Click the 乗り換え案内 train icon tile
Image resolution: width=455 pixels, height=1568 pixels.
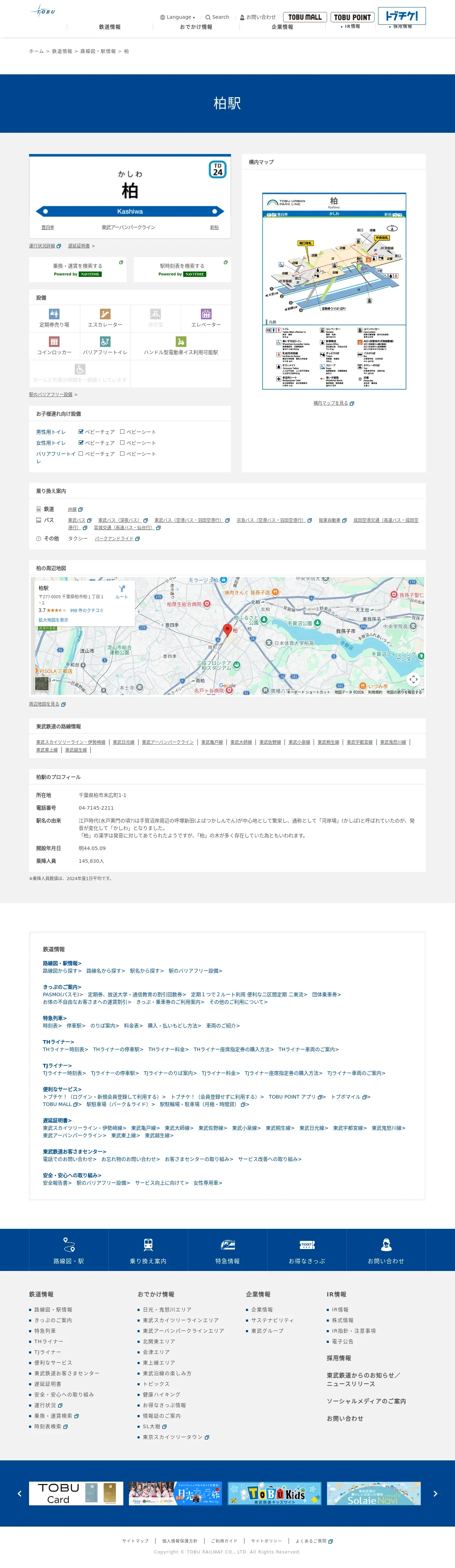coord(148,1249)
